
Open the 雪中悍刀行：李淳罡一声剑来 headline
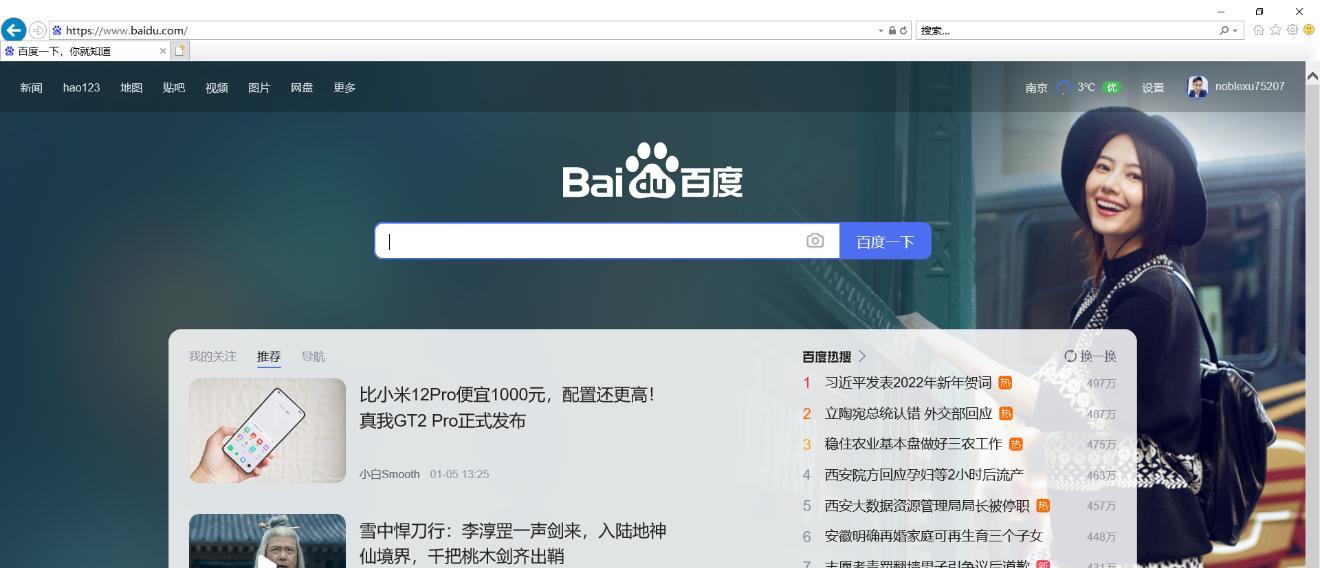[x=513, y=543]
